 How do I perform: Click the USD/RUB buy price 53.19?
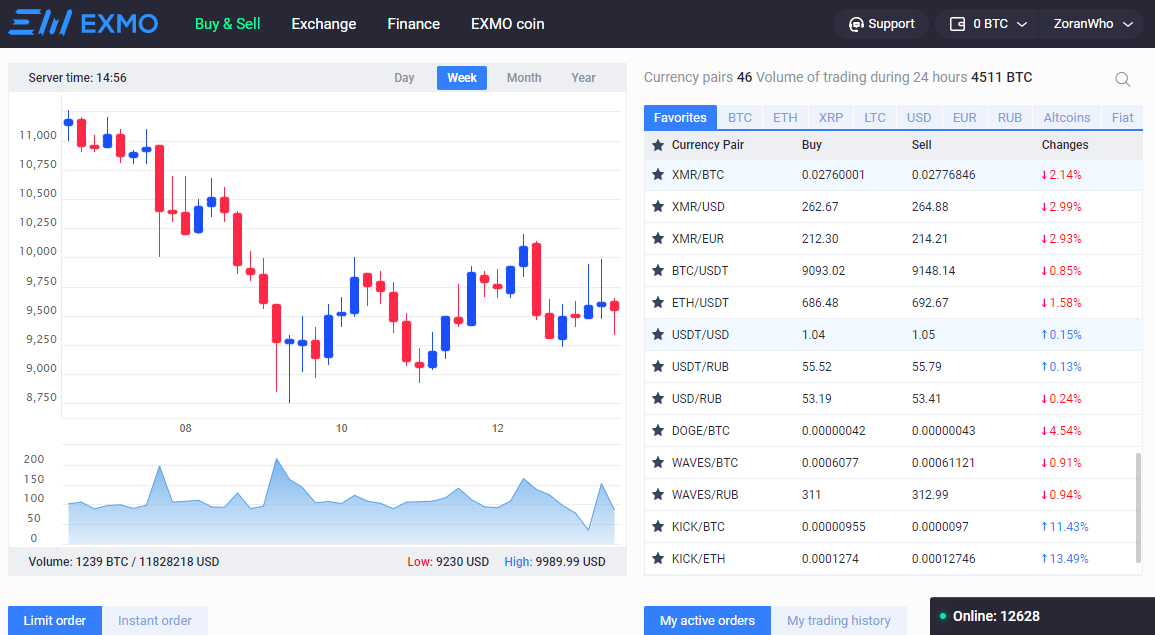point(816,399)
